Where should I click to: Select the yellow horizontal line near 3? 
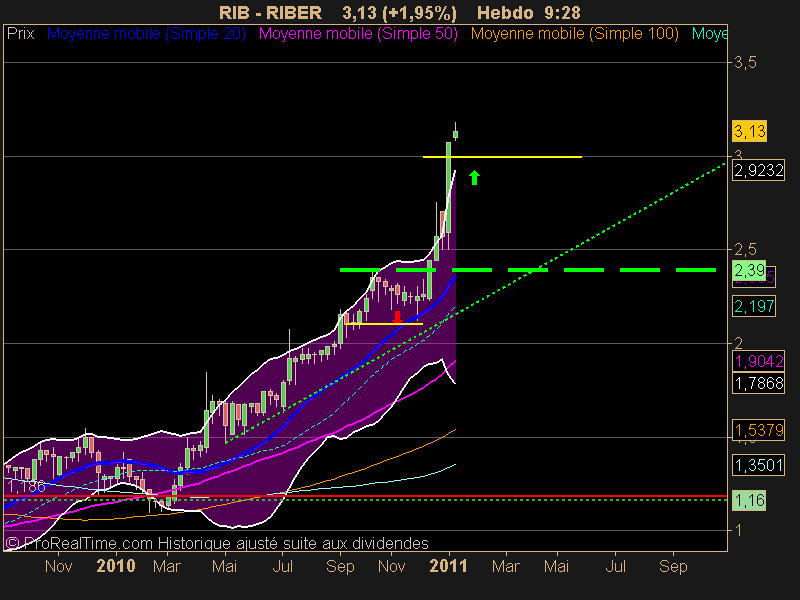pyautogui.click(x=503, y=157)
